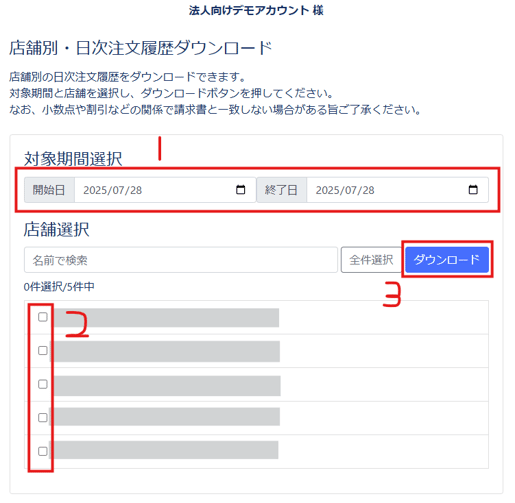
Task: Click the 終了日 date value 2025/07/28
Action: click(345, 190)
